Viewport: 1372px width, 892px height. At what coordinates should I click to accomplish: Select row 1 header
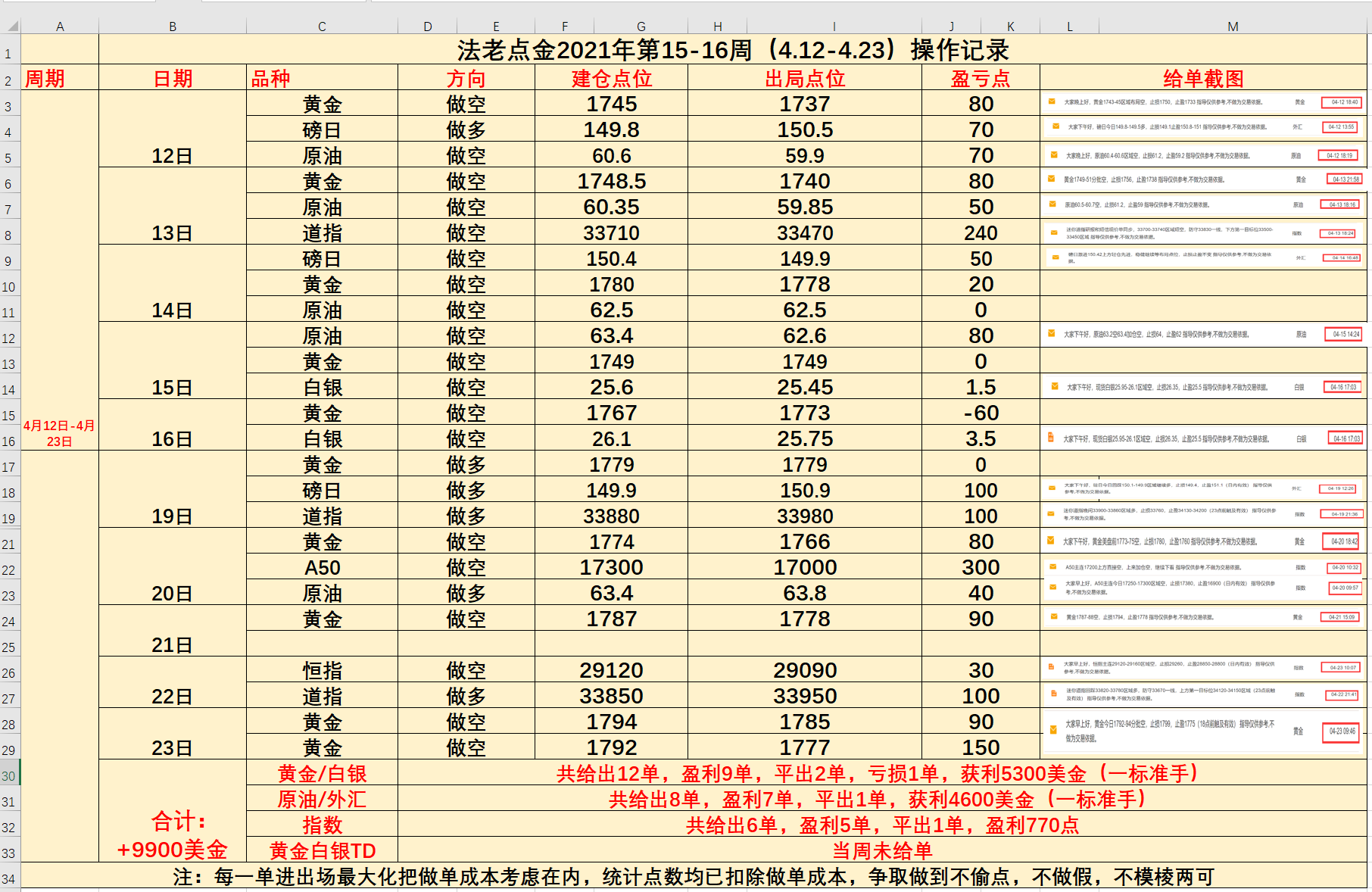9,54
